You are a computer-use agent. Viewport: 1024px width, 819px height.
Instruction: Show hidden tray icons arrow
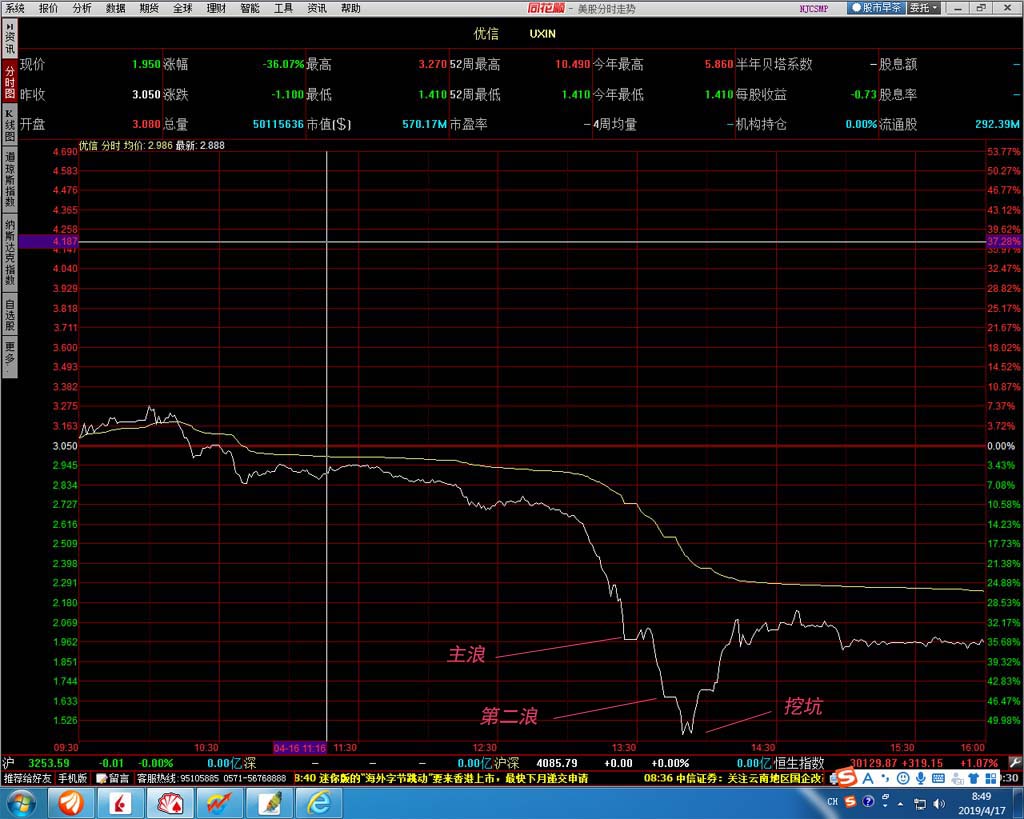[901, 803]
